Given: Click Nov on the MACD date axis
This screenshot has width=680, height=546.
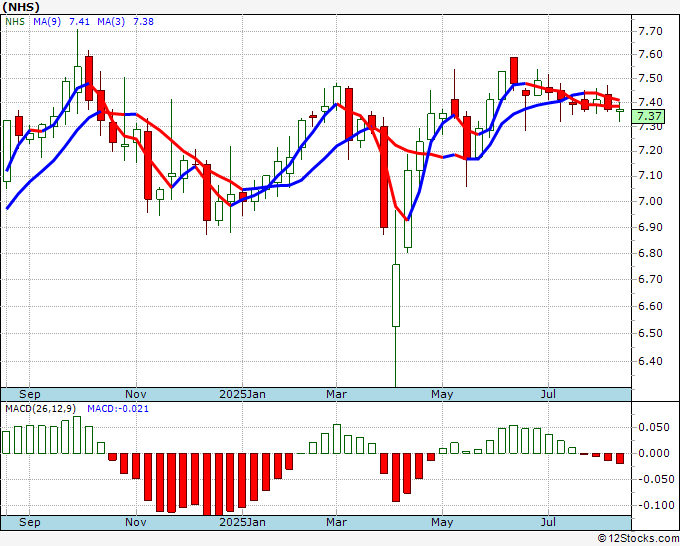Looking at the screenshot, I should [x=136, y=522].
